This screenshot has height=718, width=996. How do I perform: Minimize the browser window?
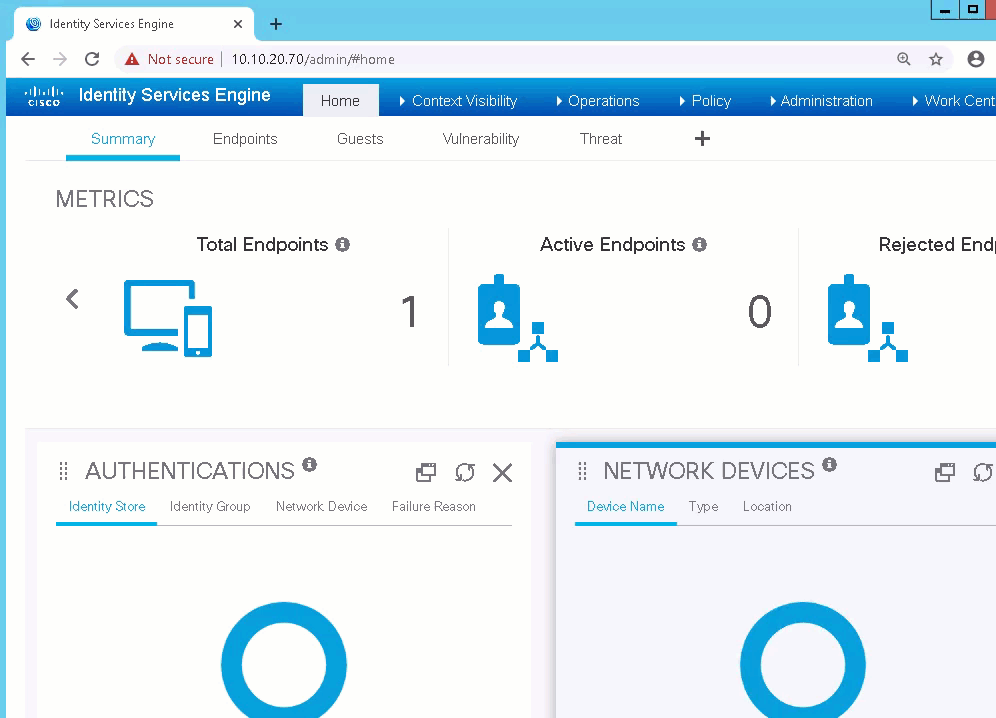pyautogui.click(x=945, y=10)
